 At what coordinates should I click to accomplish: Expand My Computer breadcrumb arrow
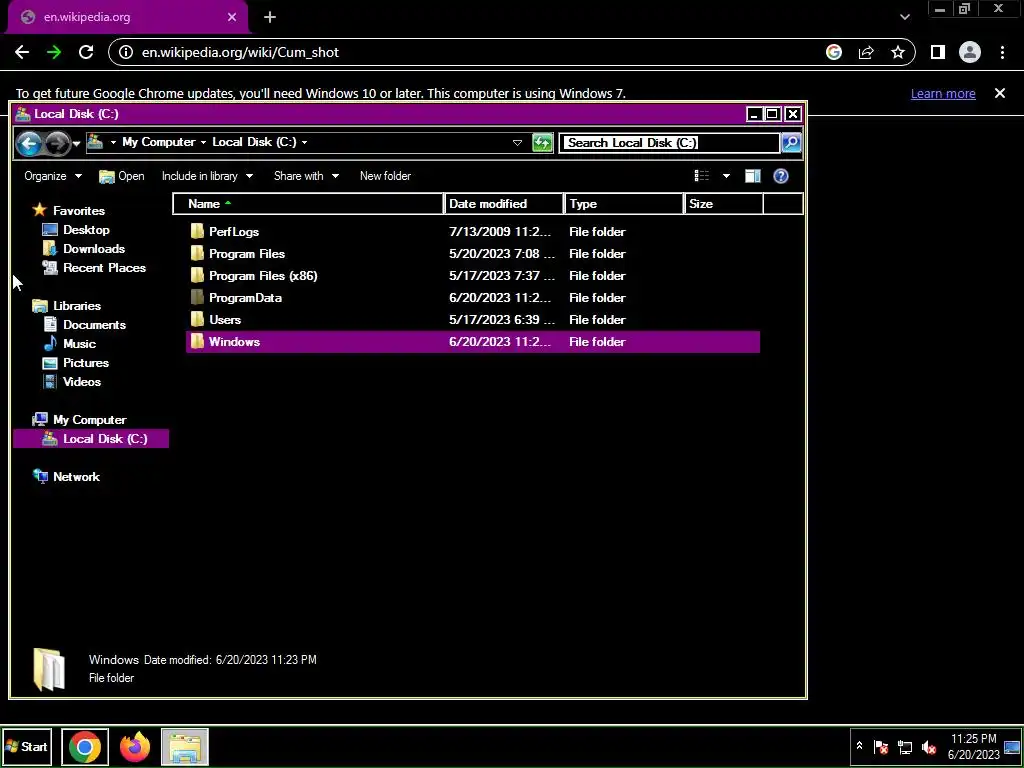[203, 142]
